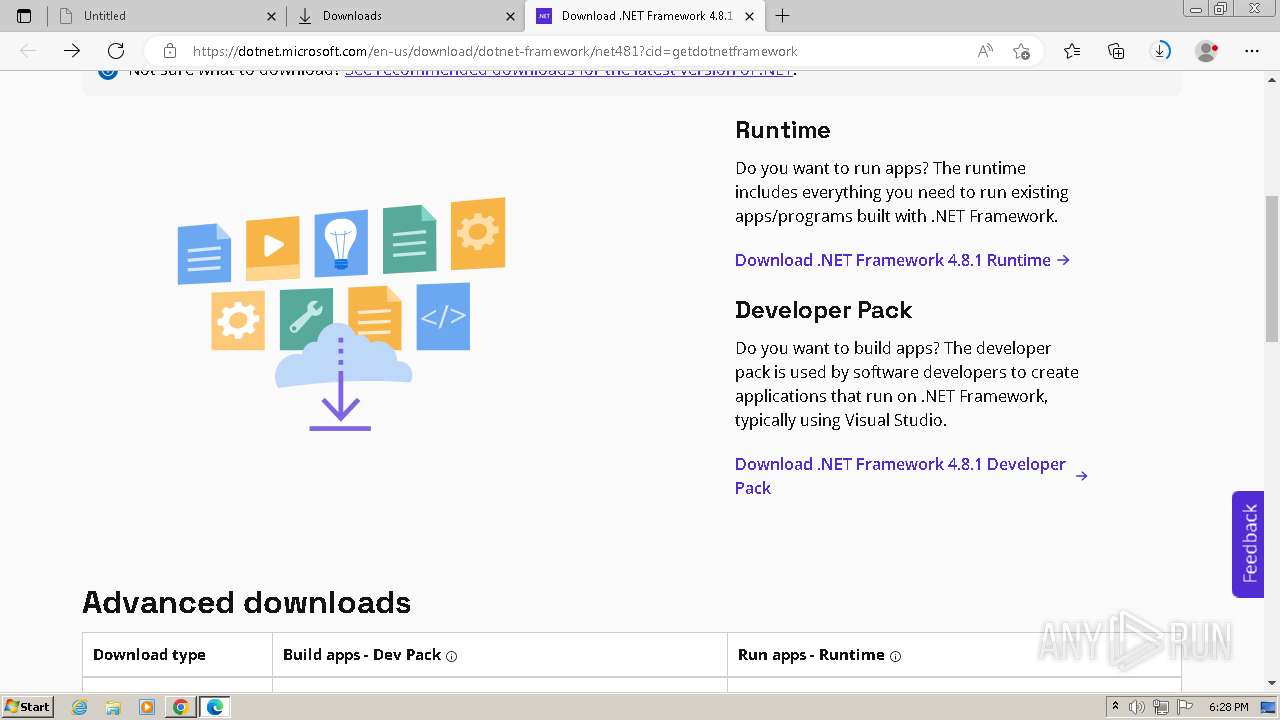Viewport: 1280px width, 720px height.
Task: Click info icon next to Runtime header
Action: coord(895,656)
